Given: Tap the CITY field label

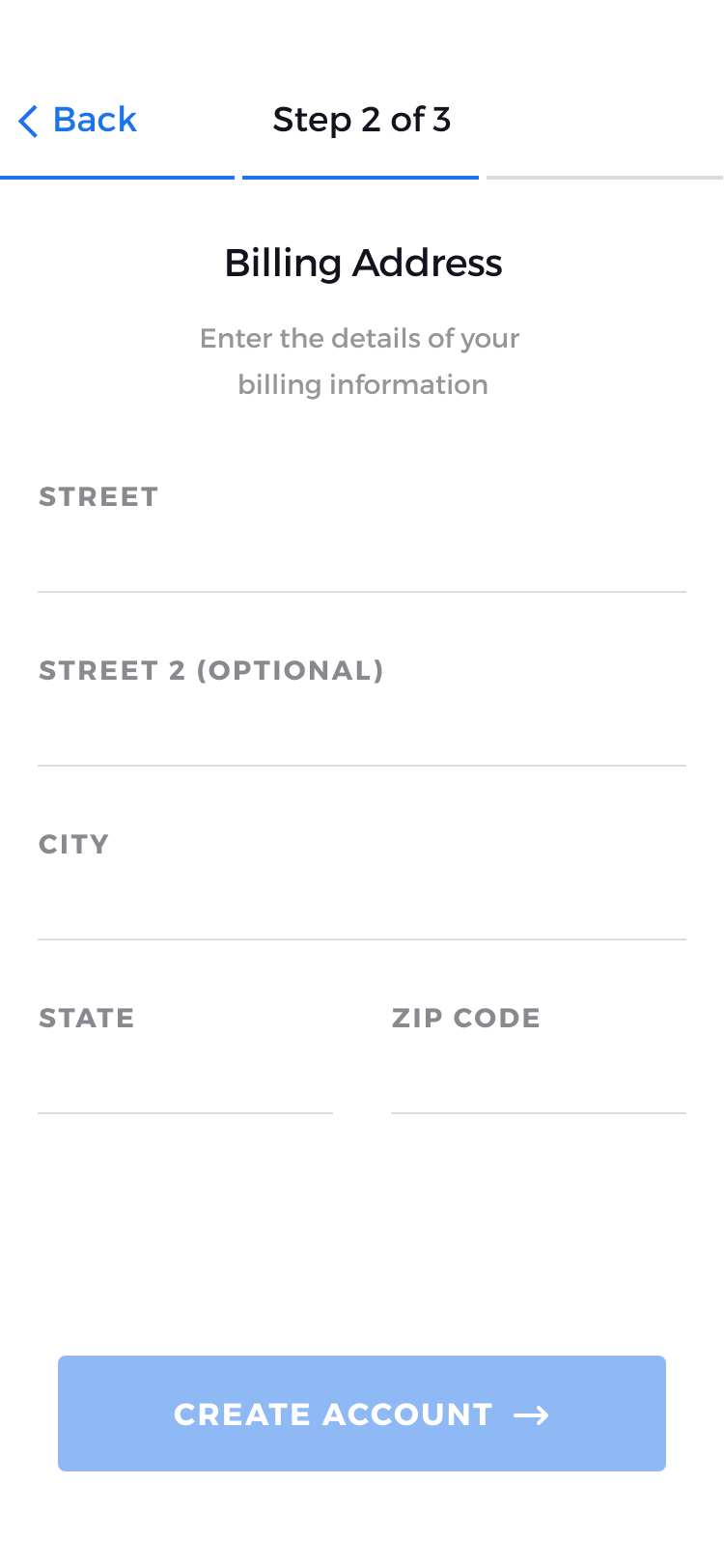Looking at the screenshot, I should pos(73,844).
